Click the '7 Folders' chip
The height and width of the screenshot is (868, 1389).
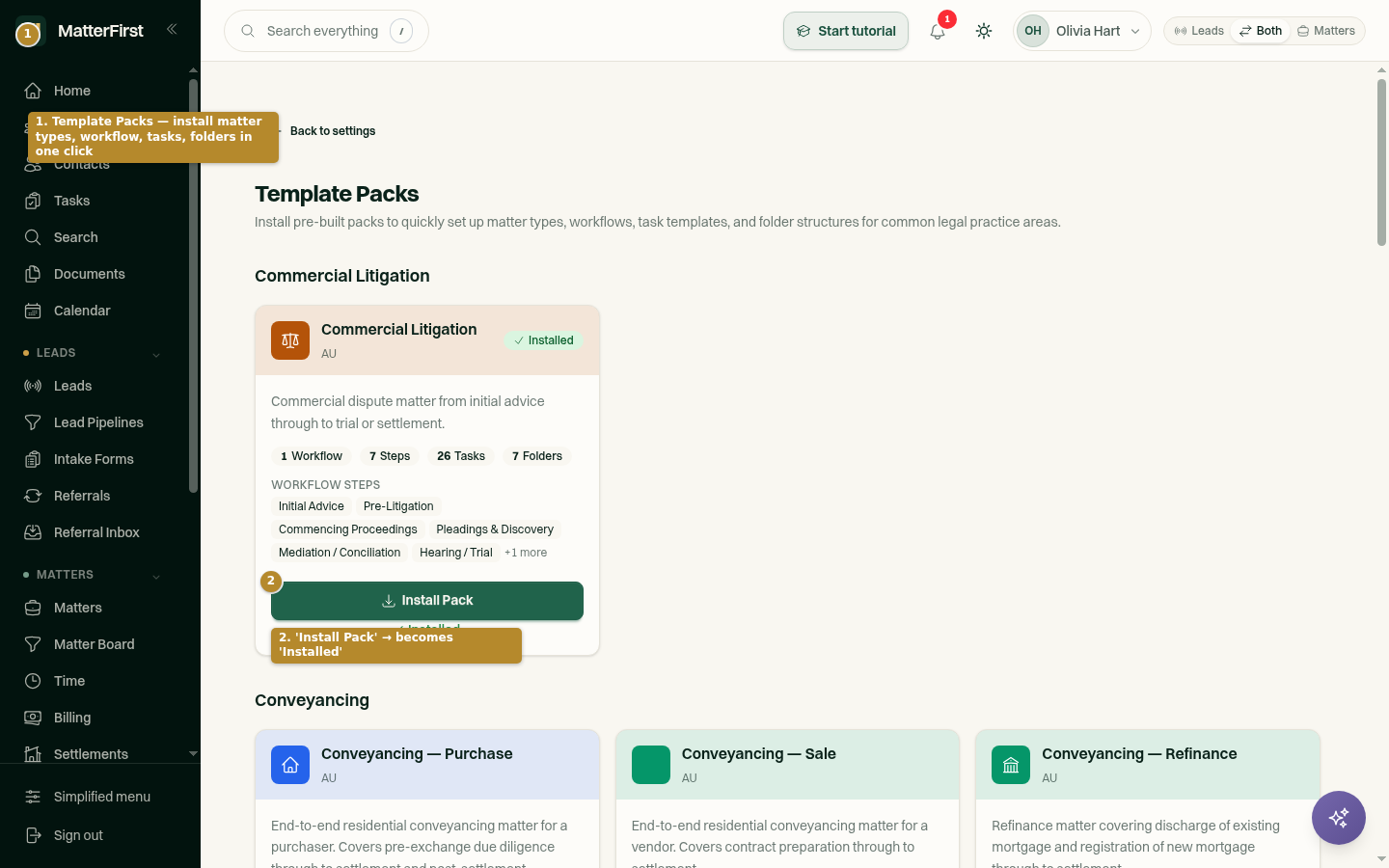[537, 456]
